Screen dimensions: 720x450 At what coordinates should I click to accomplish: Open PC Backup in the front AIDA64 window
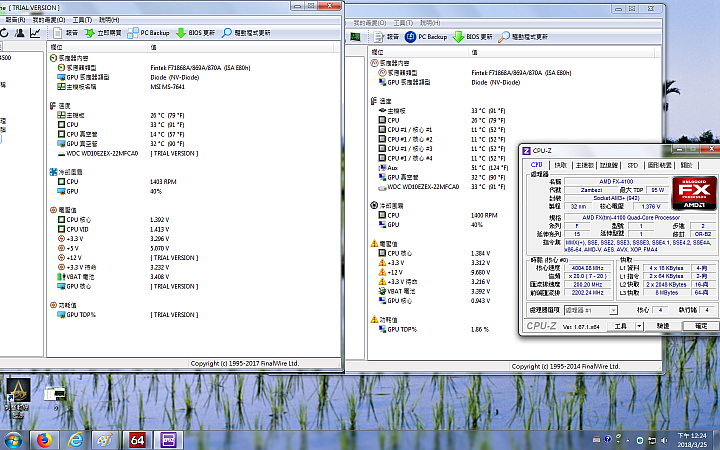pos(148,33)
